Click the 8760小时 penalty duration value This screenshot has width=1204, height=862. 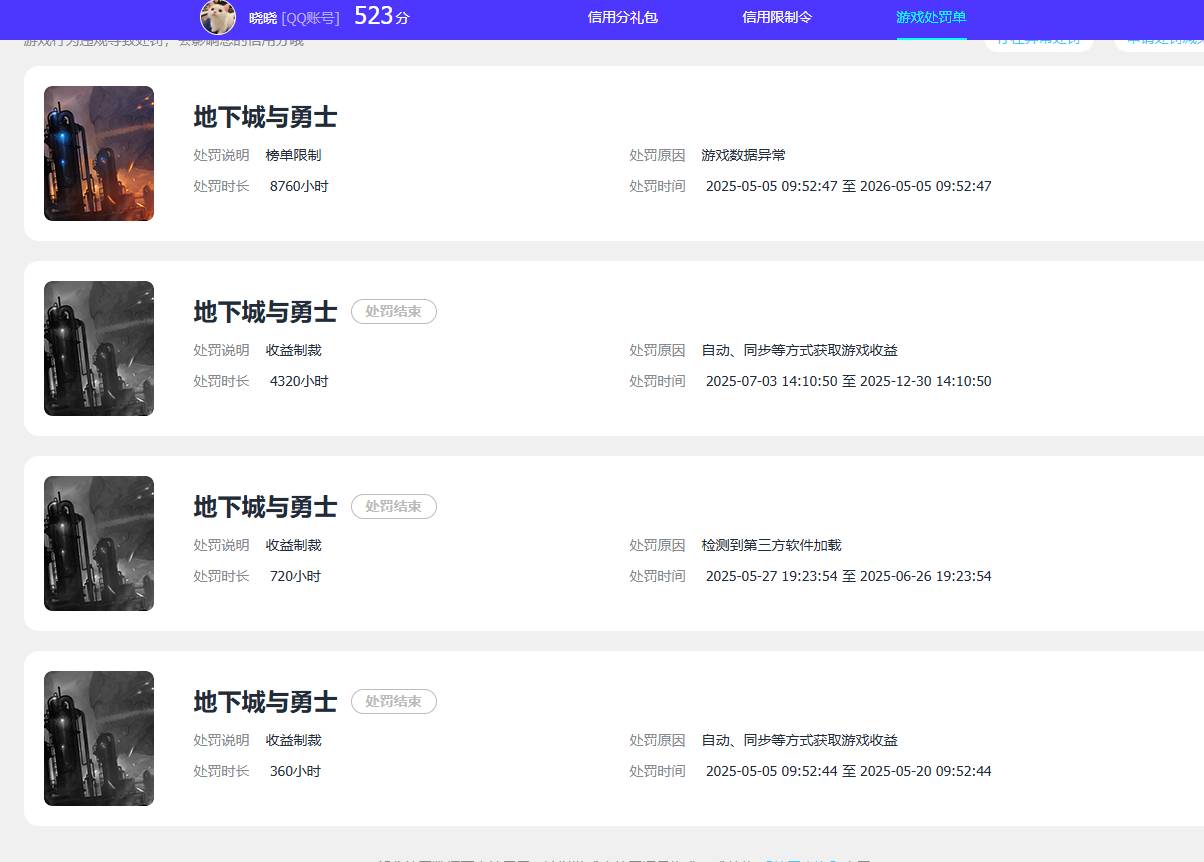(298, 186)
